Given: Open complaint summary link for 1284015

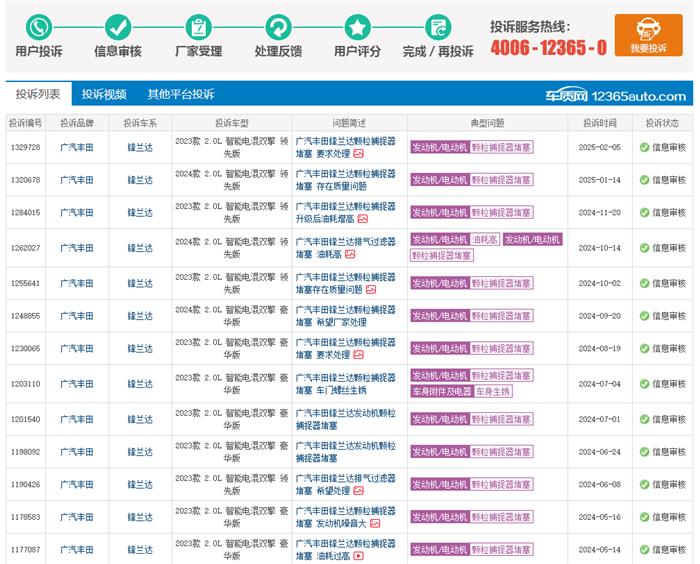Looking at the screenshot, I should tap(346, 213).
